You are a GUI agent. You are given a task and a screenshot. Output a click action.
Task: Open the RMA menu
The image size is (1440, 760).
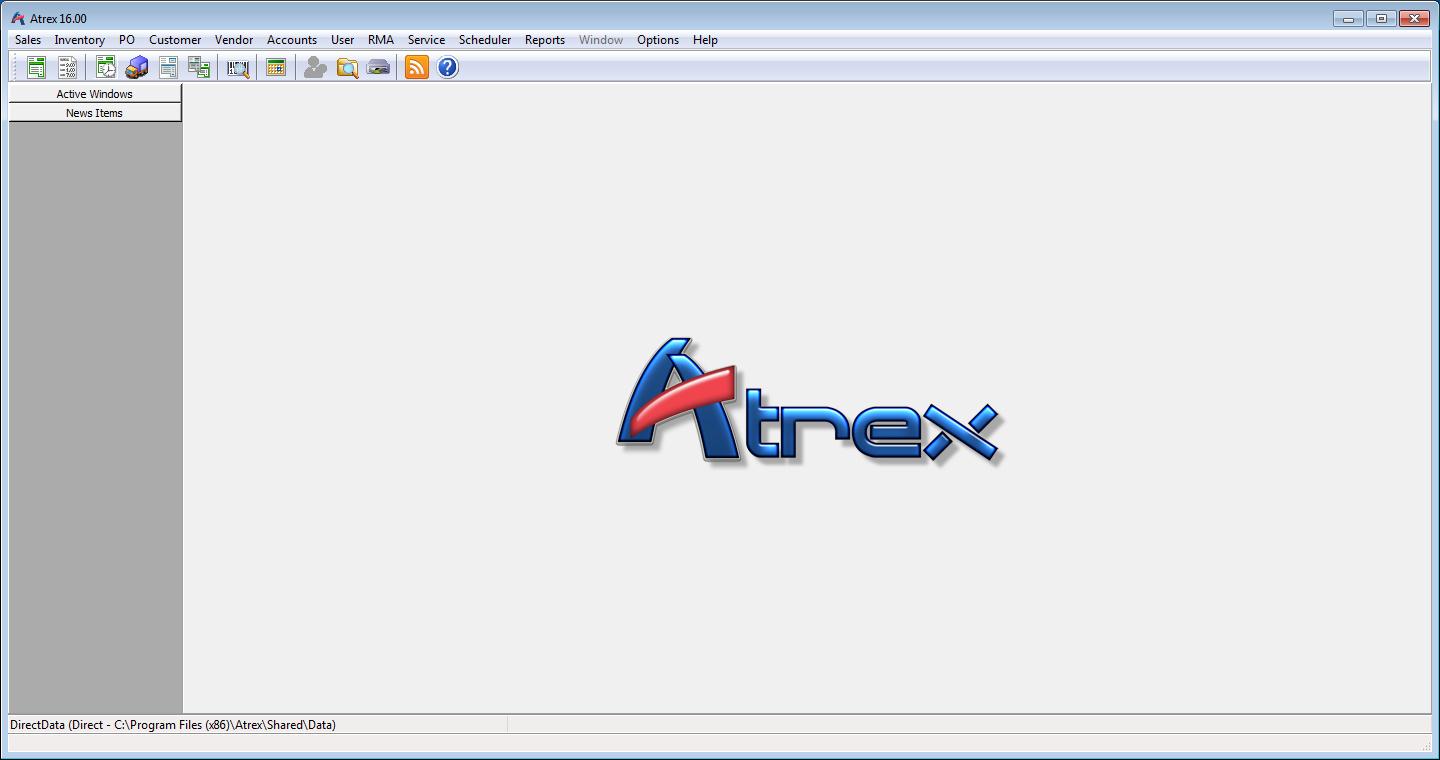380,39
